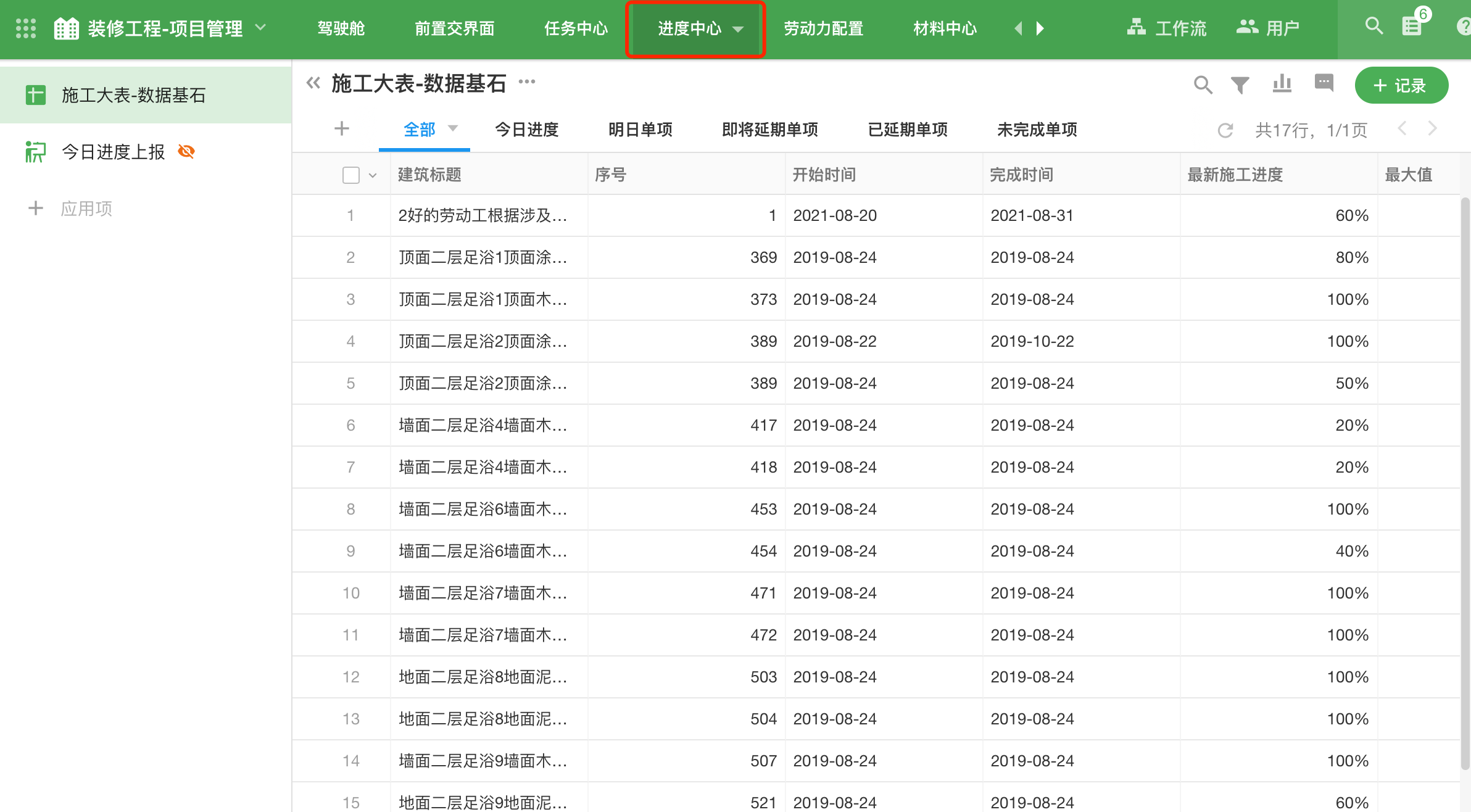1471x812 pixels.
Task: Open the comments discussion icon
Action: click(x=1324, y=83)
